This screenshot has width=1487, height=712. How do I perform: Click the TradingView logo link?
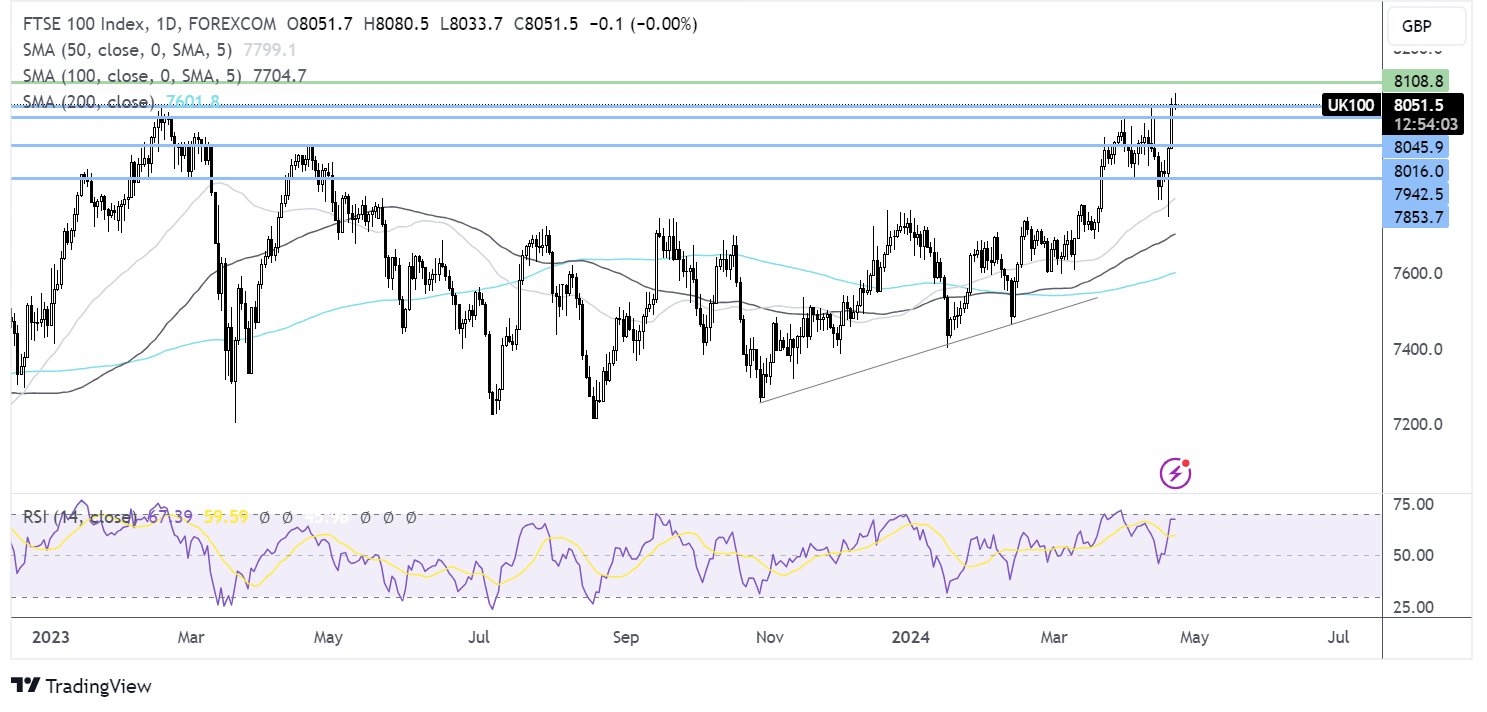tap(81, 686)
